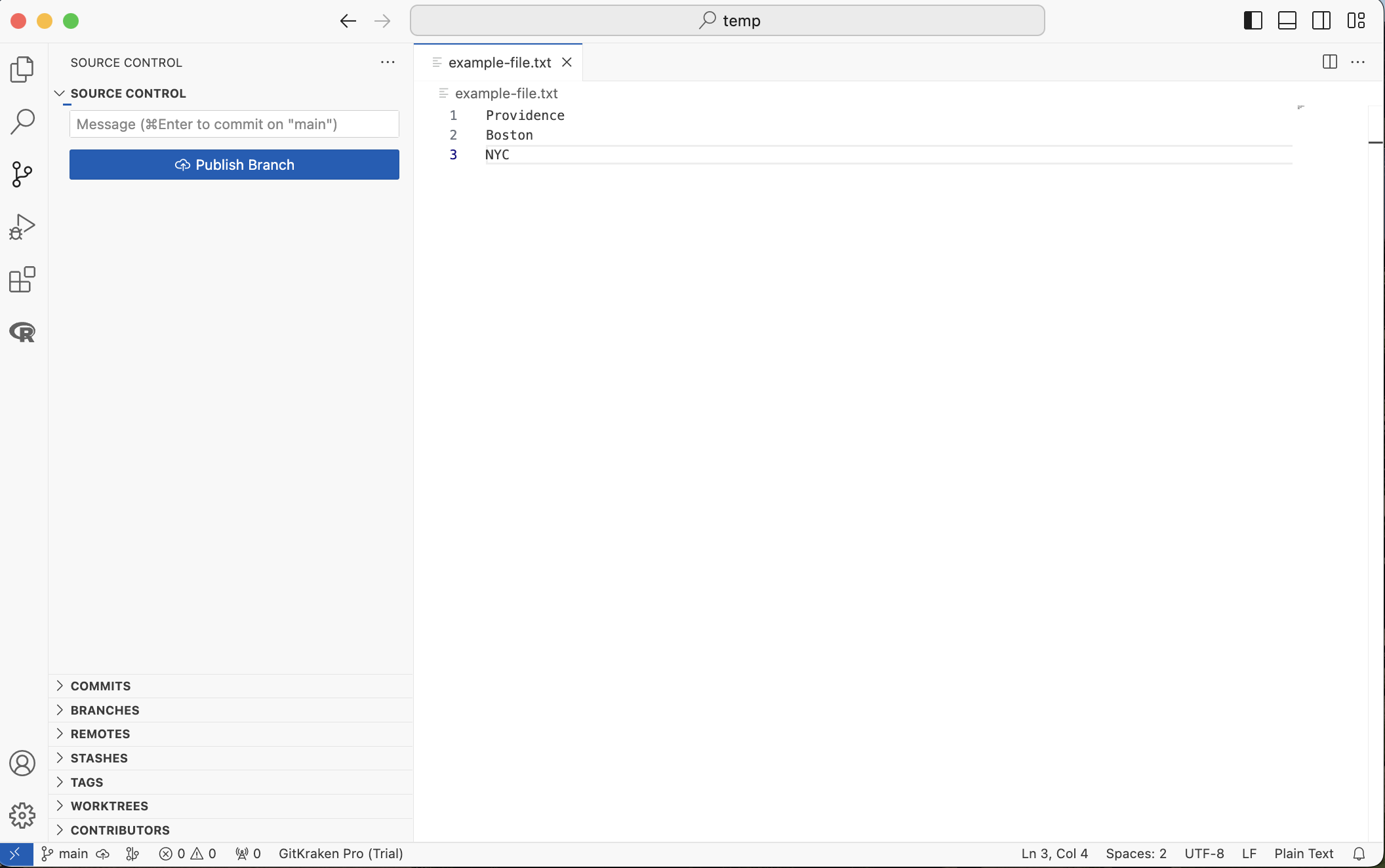This screenshot has width=1385, height=868.
Task: Toggle the secondary side bar visibility
Action: [1321, 21]
